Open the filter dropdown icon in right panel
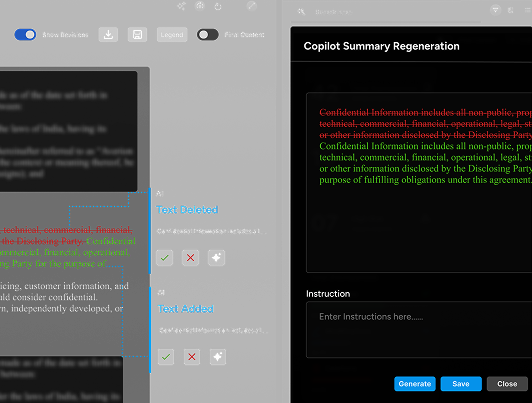 (x=495, y=10)
